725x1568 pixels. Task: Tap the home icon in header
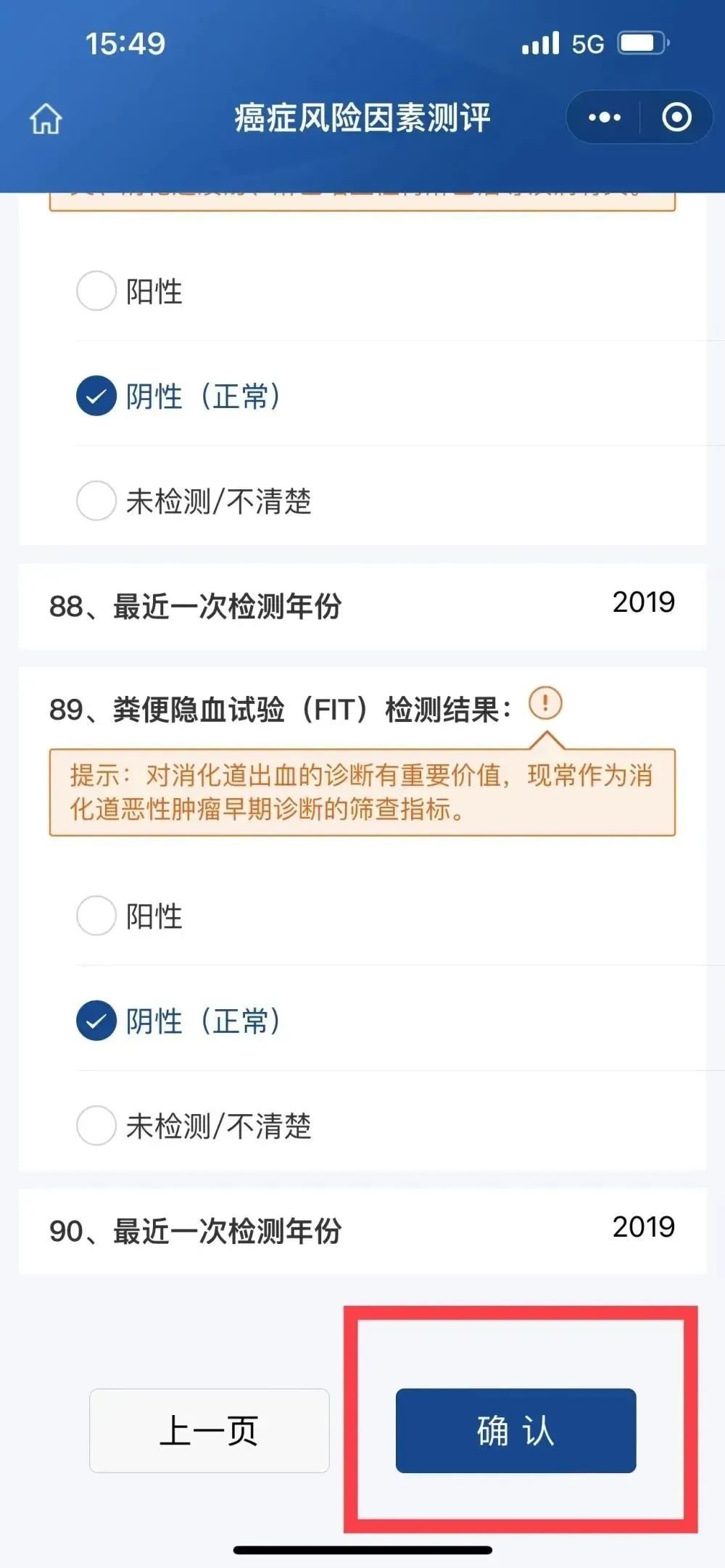46,119
